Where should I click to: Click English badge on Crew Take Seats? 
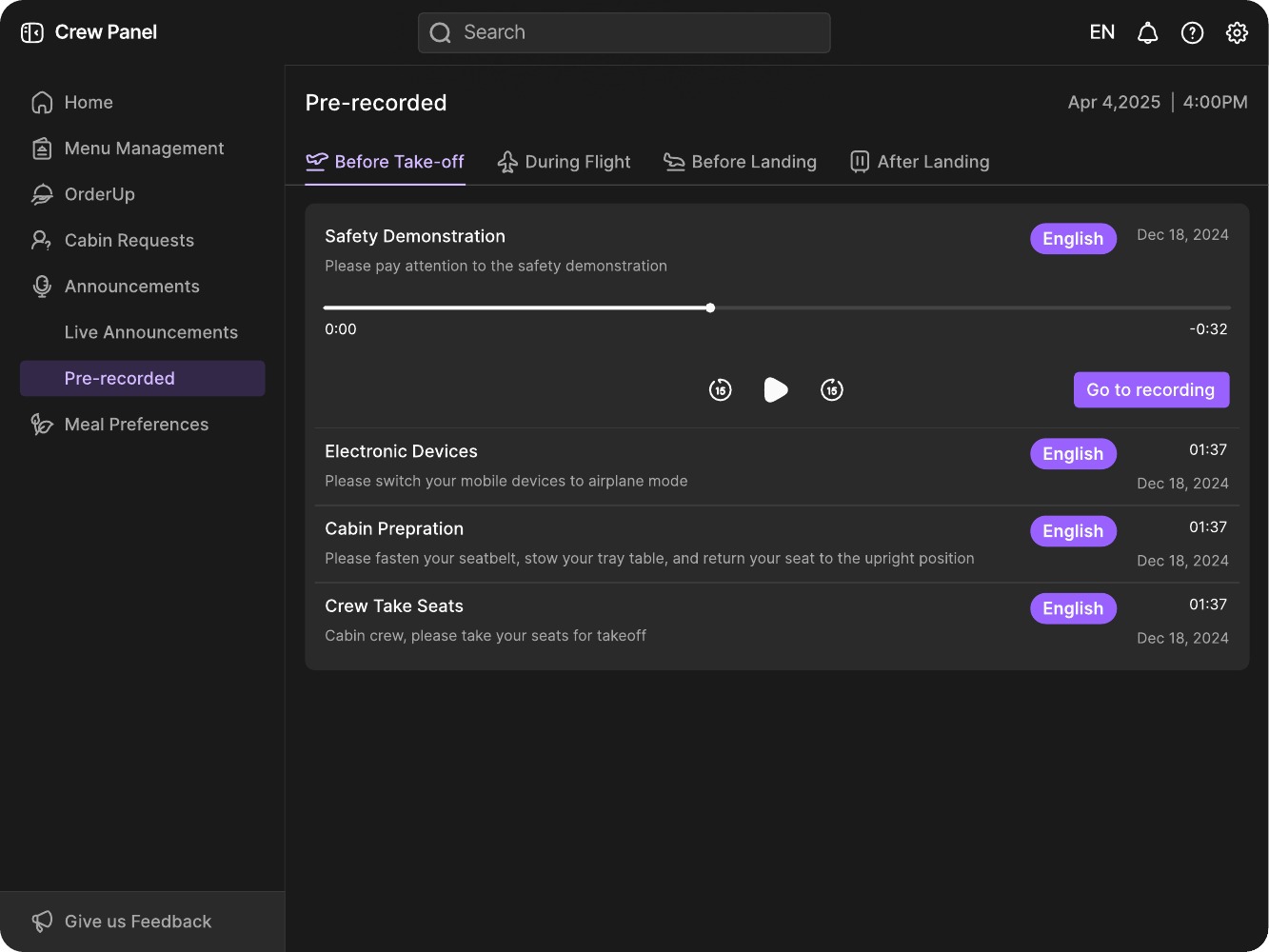1073,608
